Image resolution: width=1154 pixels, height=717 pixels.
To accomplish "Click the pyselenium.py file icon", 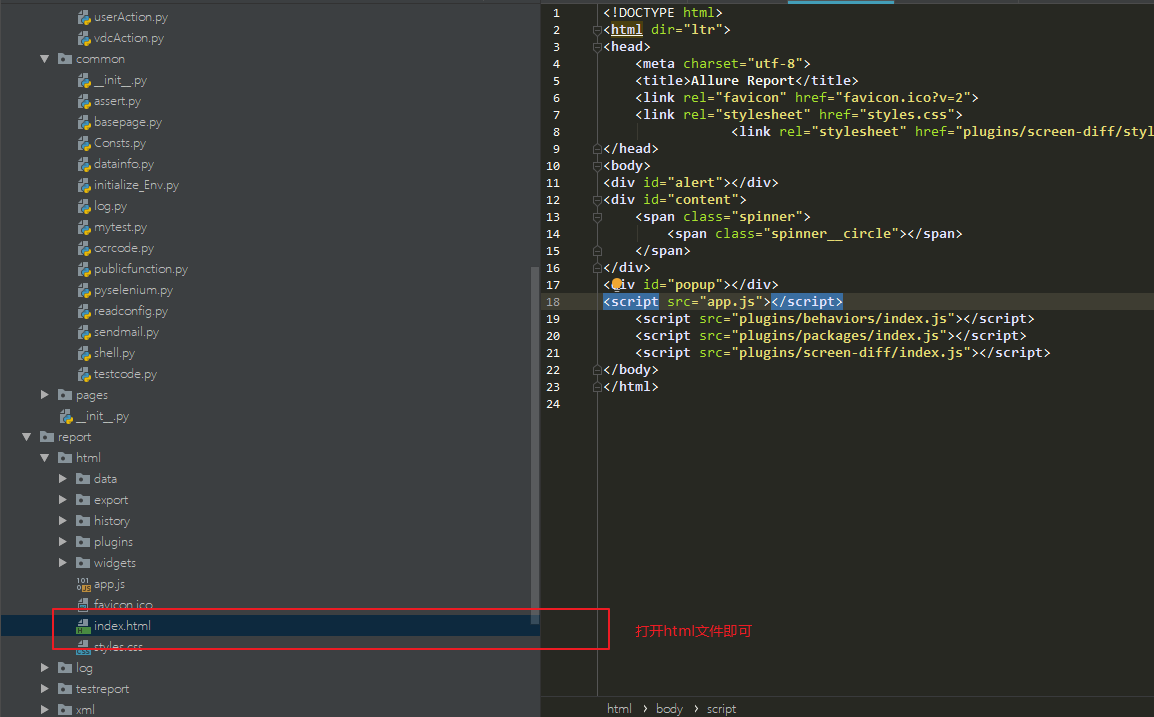I will [84, 290].
